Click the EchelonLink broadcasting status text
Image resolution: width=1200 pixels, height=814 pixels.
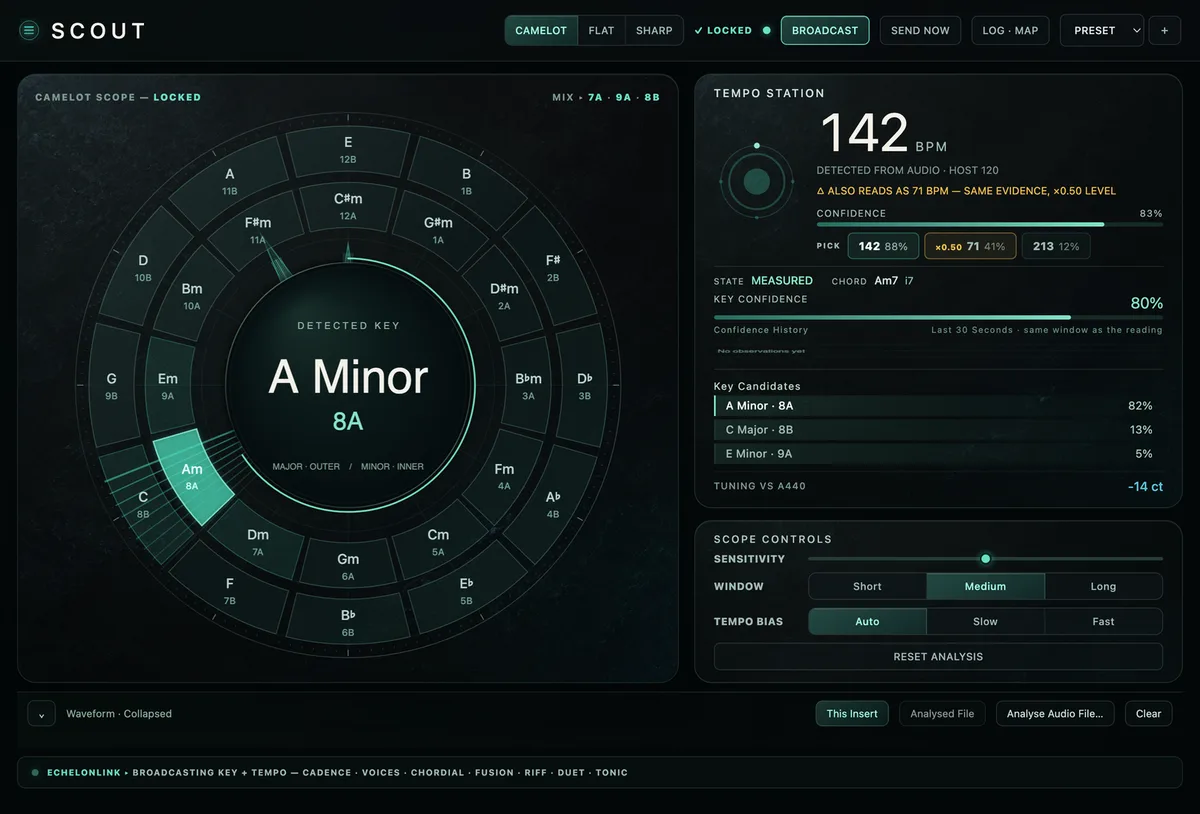point(337,773)
